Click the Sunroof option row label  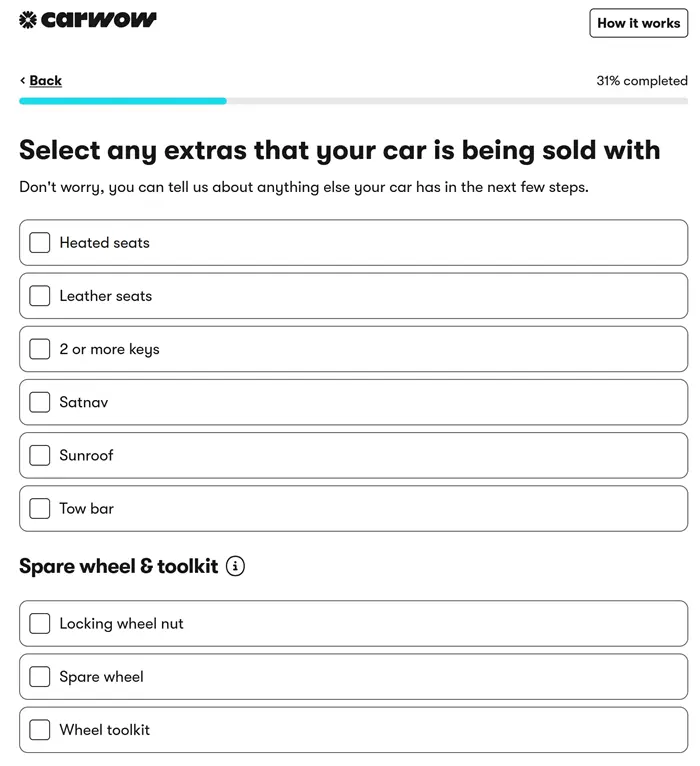point(86,455)
